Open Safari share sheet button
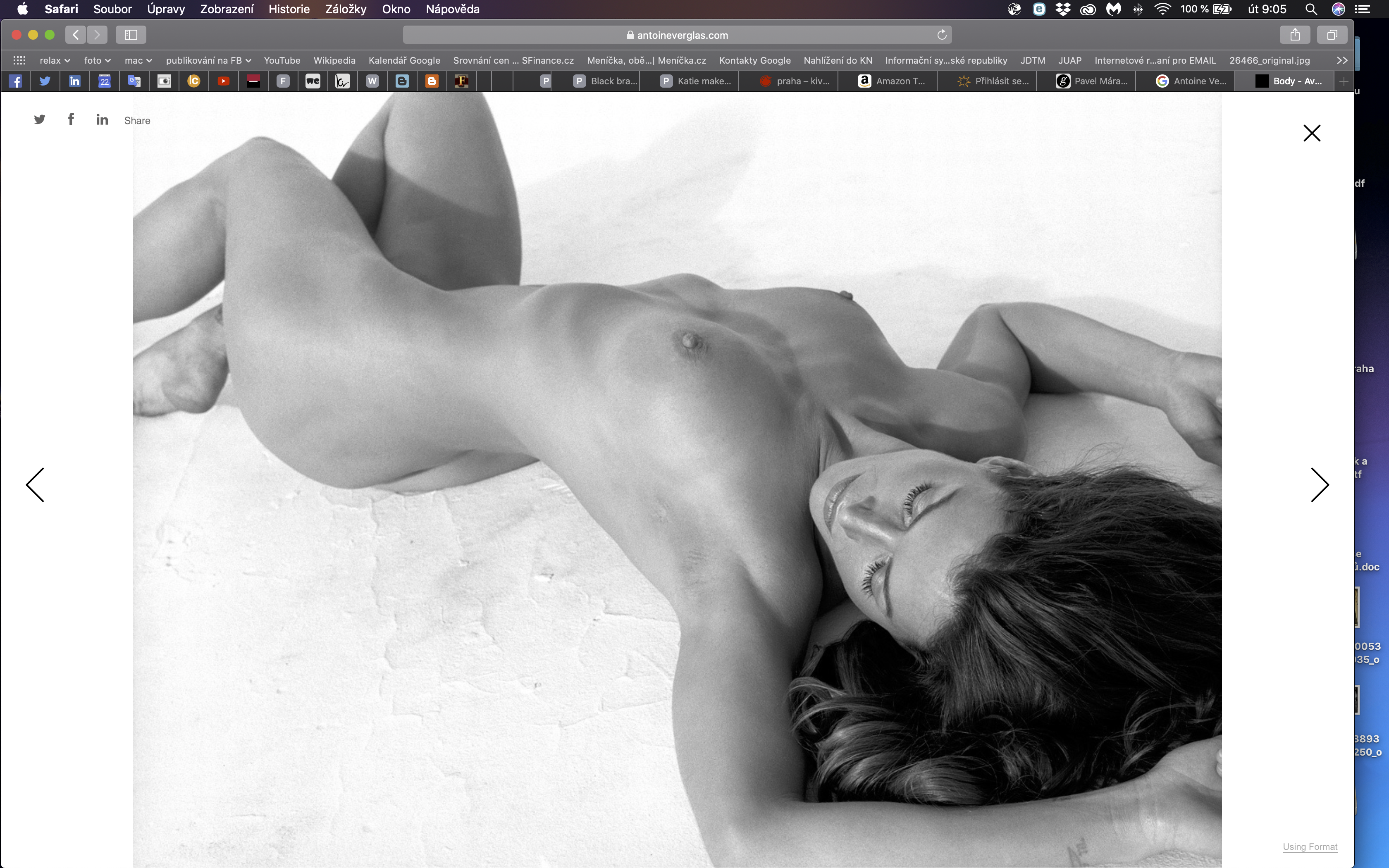1389x868 pixels. [1295, 35]
